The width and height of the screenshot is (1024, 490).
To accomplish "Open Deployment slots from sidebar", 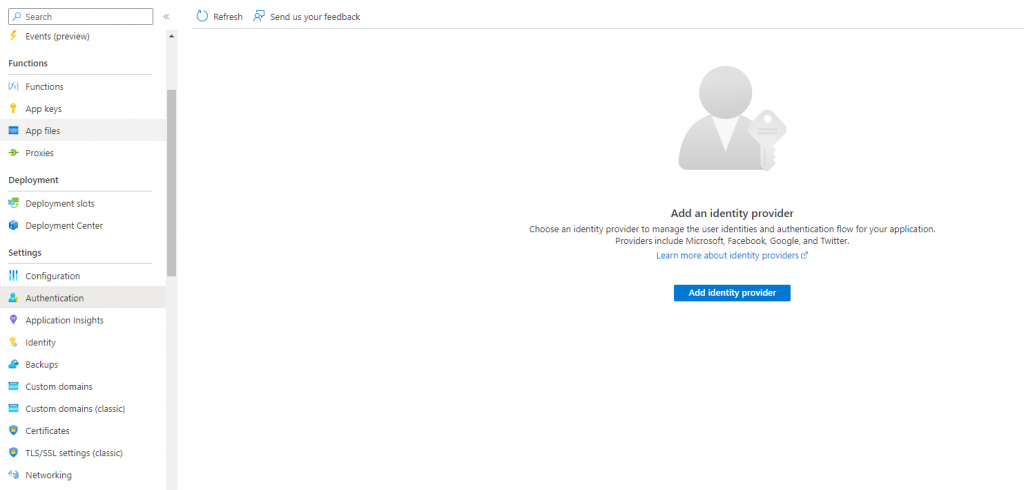I will [x=59, y=204].
